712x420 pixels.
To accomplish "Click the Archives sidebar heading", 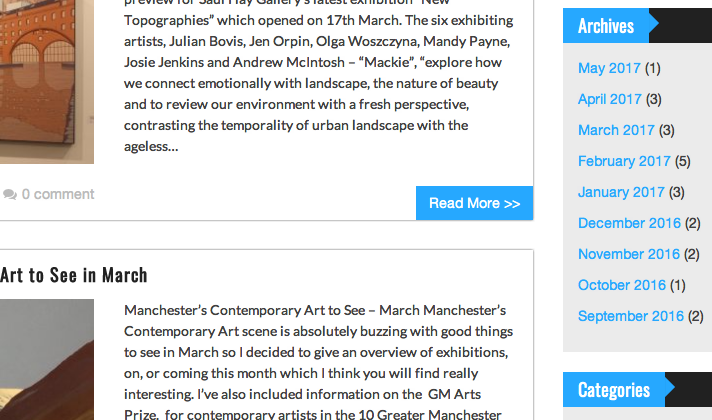I will (x=606, y=26).
